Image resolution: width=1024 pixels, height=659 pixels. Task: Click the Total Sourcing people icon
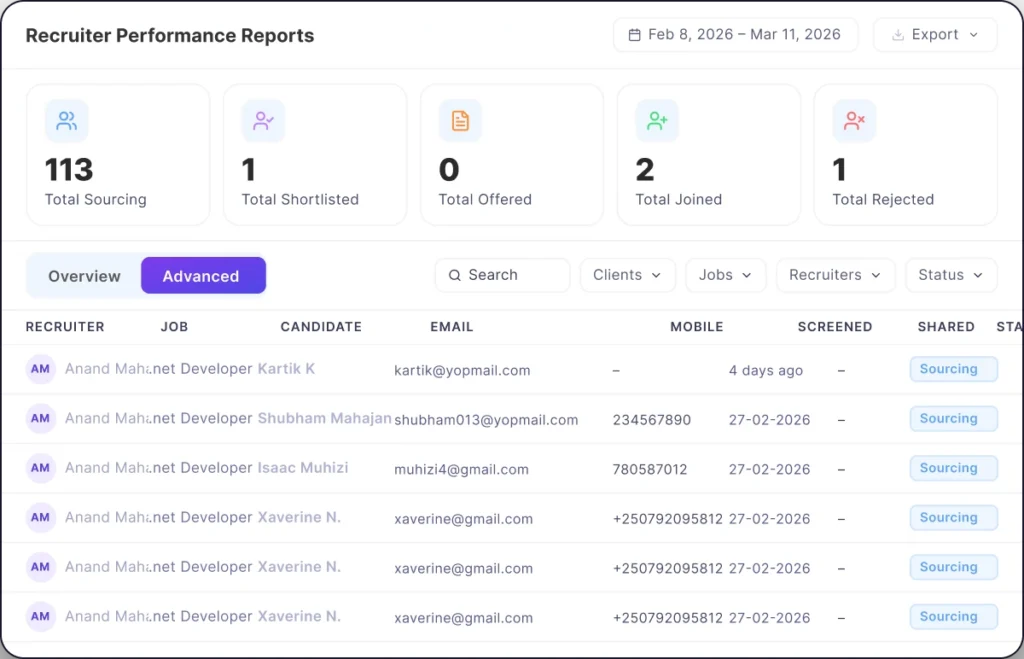(67, 121)
